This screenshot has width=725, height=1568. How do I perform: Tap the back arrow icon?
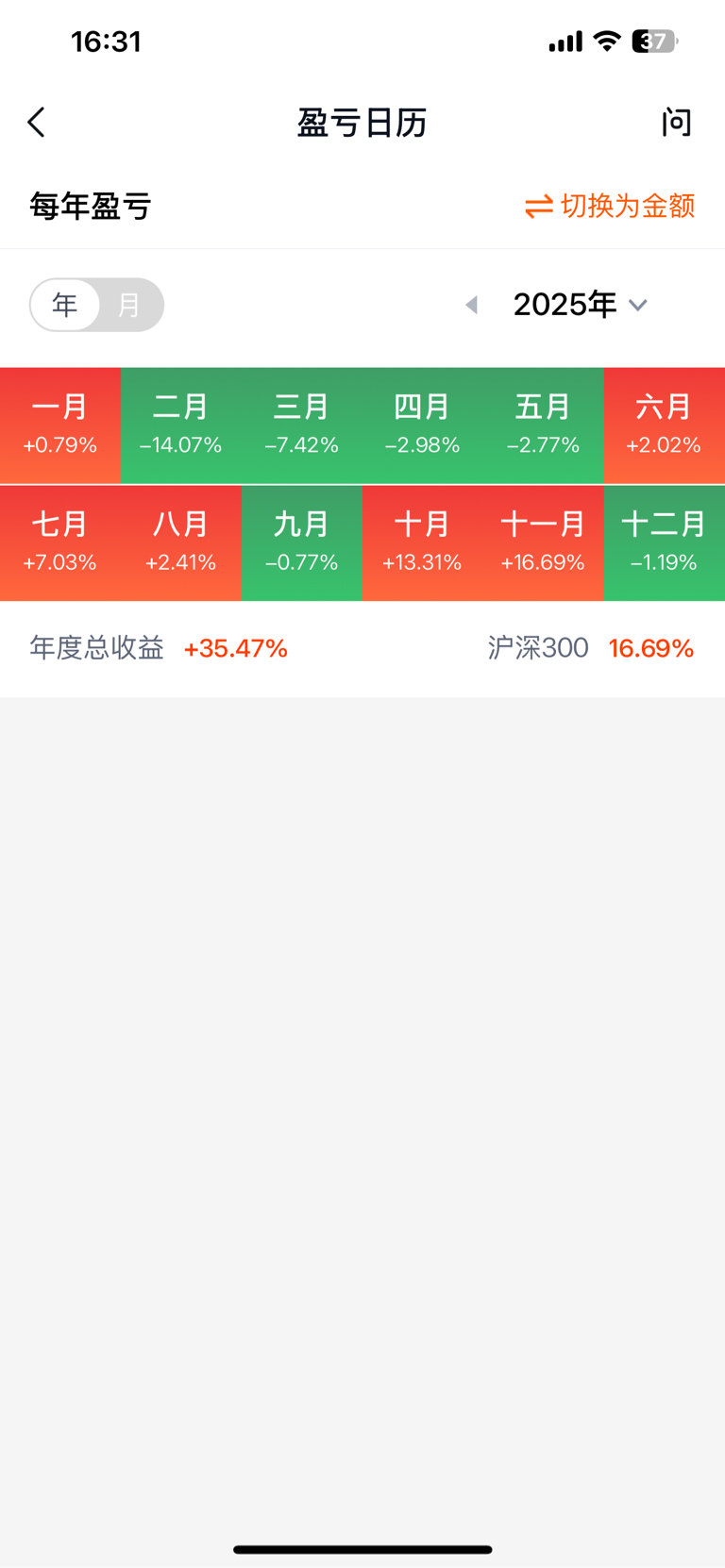point(37,123)
